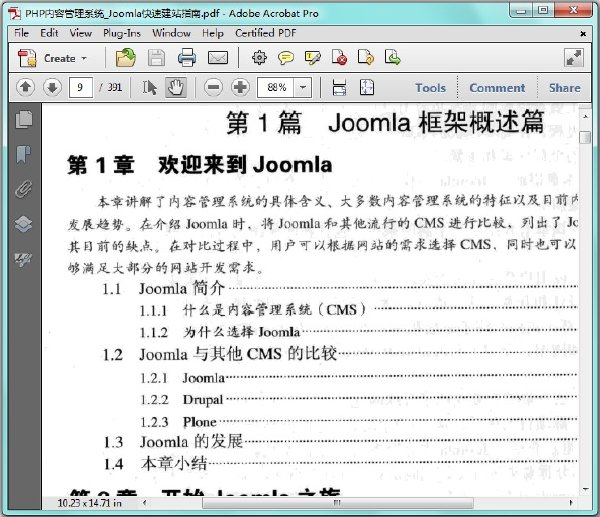600x517 pixels.
Task: Open the Layers panel
Action: point(23,224)
